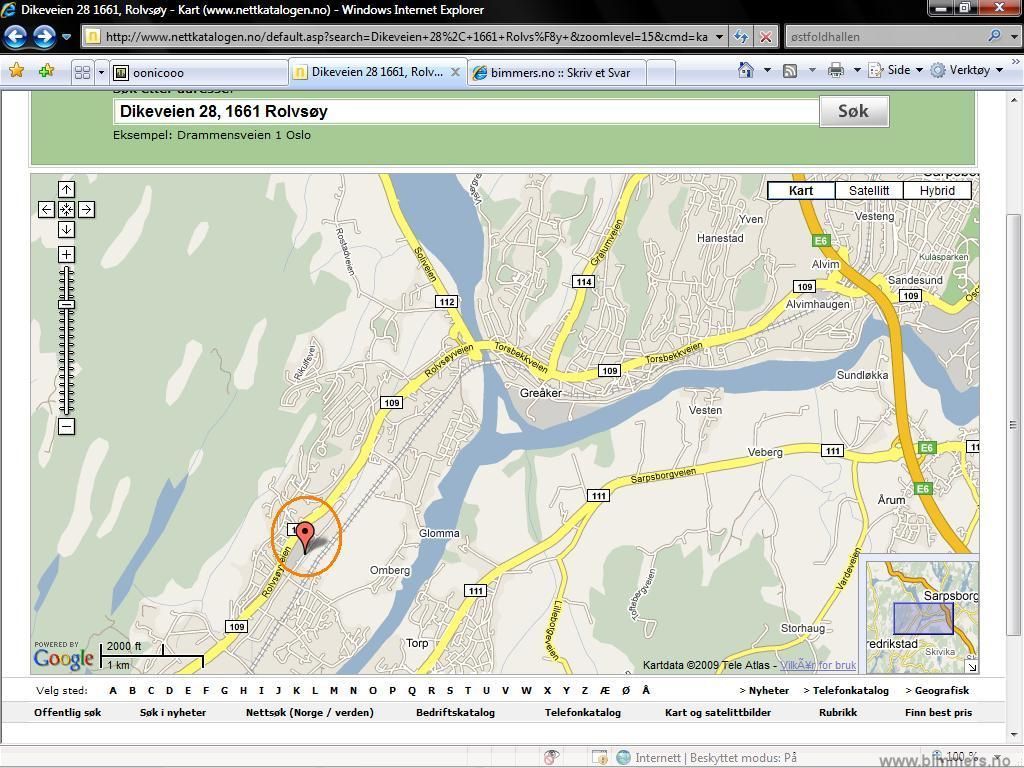Image resolution: width=1024 pixels, height=768 pixels.
Task: Open Nettsøk (Norge / verden)
Action: (x=310, y=712)
